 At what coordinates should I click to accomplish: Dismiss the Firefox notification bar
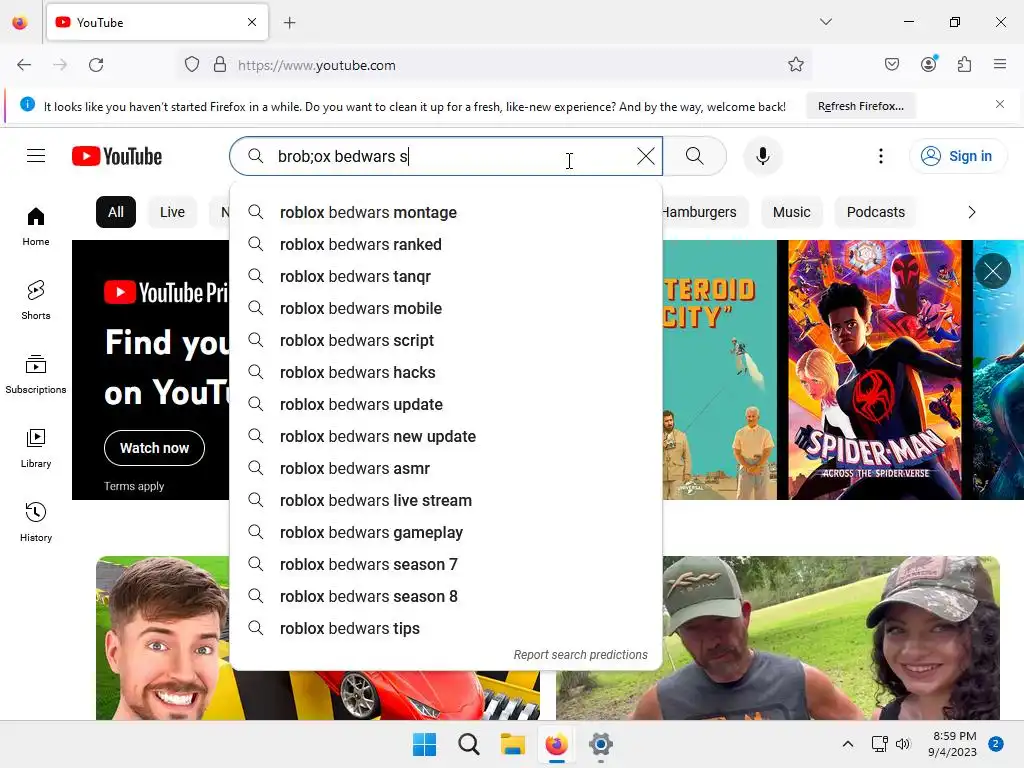(1000, 104)
